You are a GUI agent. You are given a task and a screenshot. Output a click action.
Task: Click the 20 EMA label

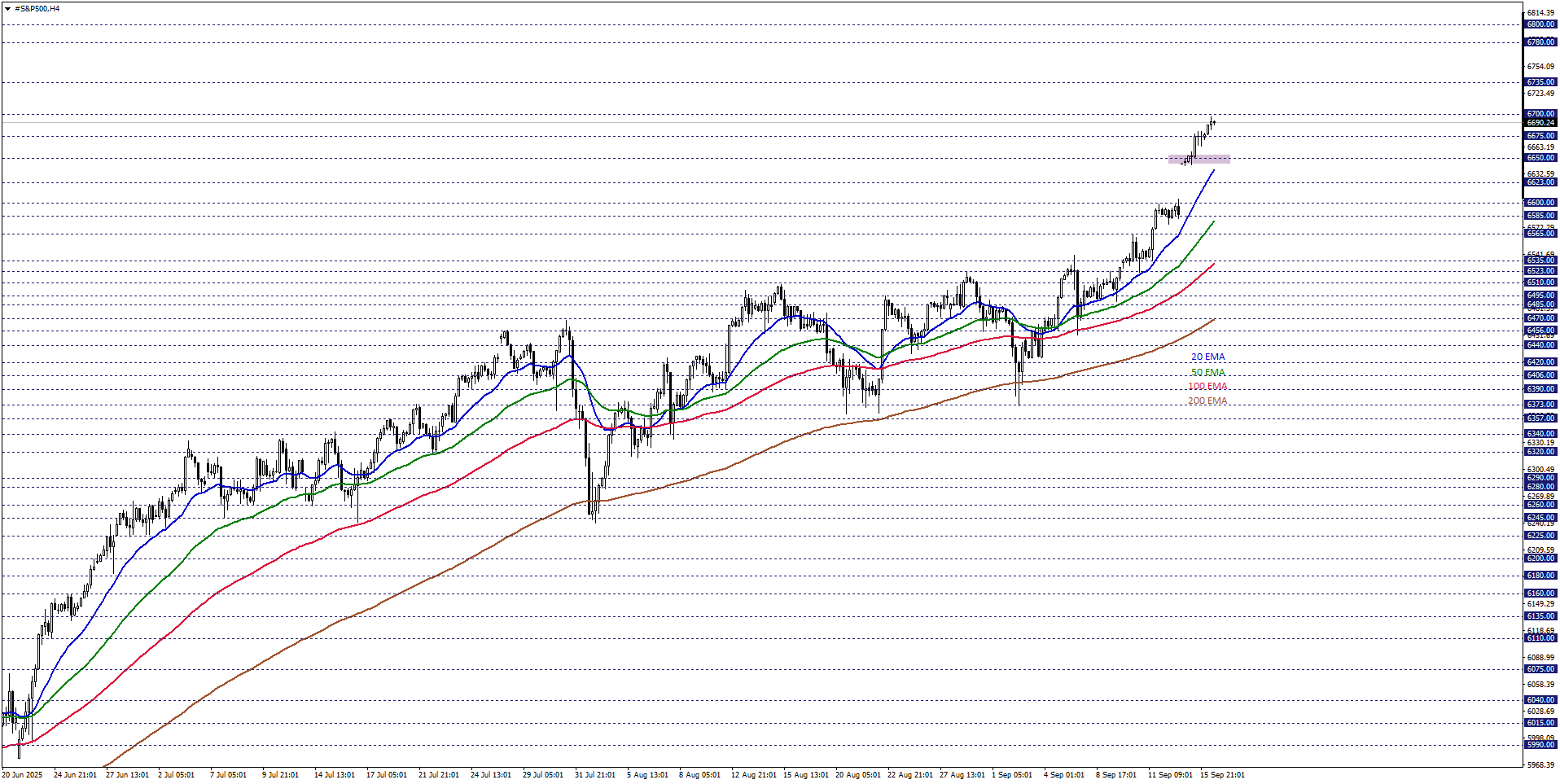[x=1207, y=357]
